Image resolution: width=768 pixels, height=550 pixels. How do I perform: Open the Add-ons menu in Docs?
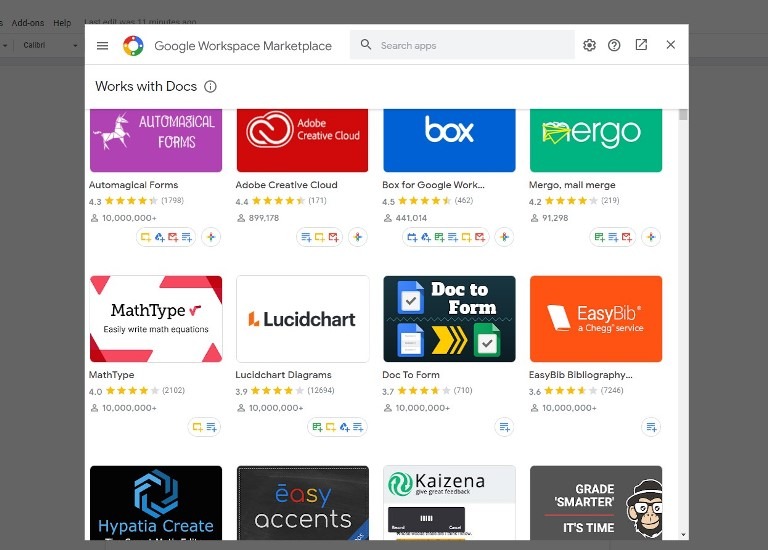coord(27,23)
